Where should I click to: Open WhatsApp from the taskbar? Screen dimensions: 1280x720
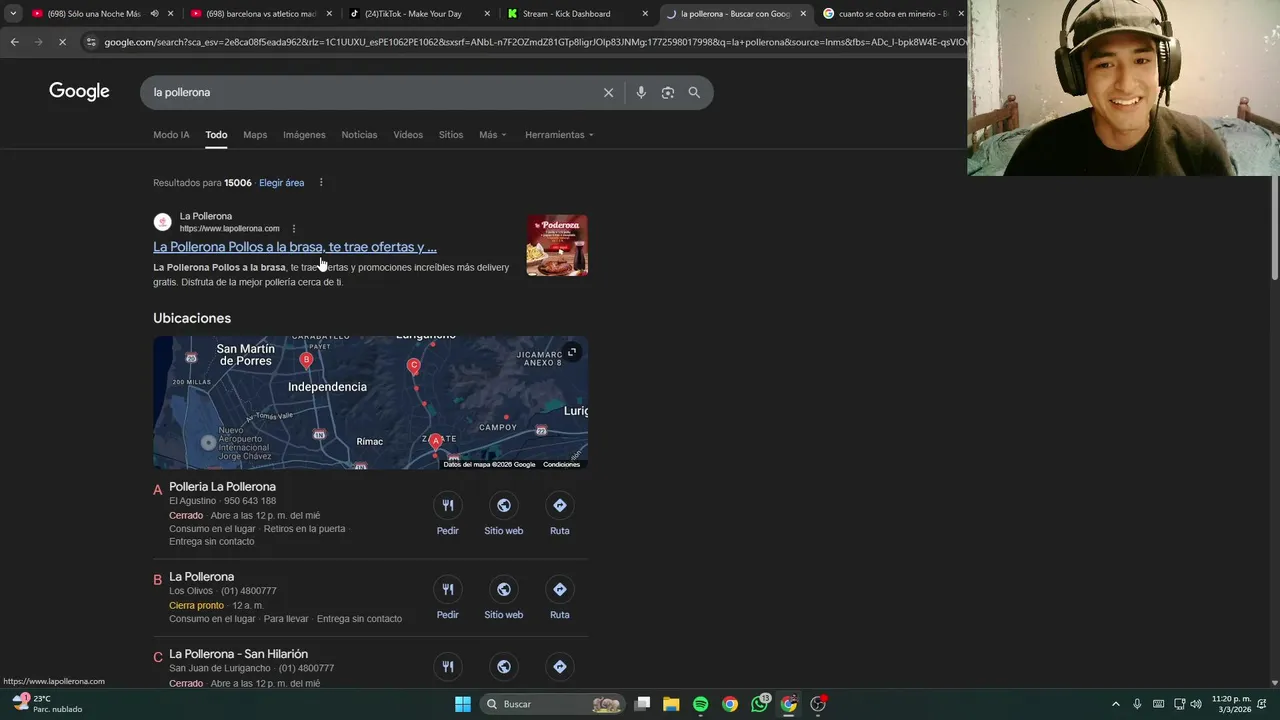759,704
